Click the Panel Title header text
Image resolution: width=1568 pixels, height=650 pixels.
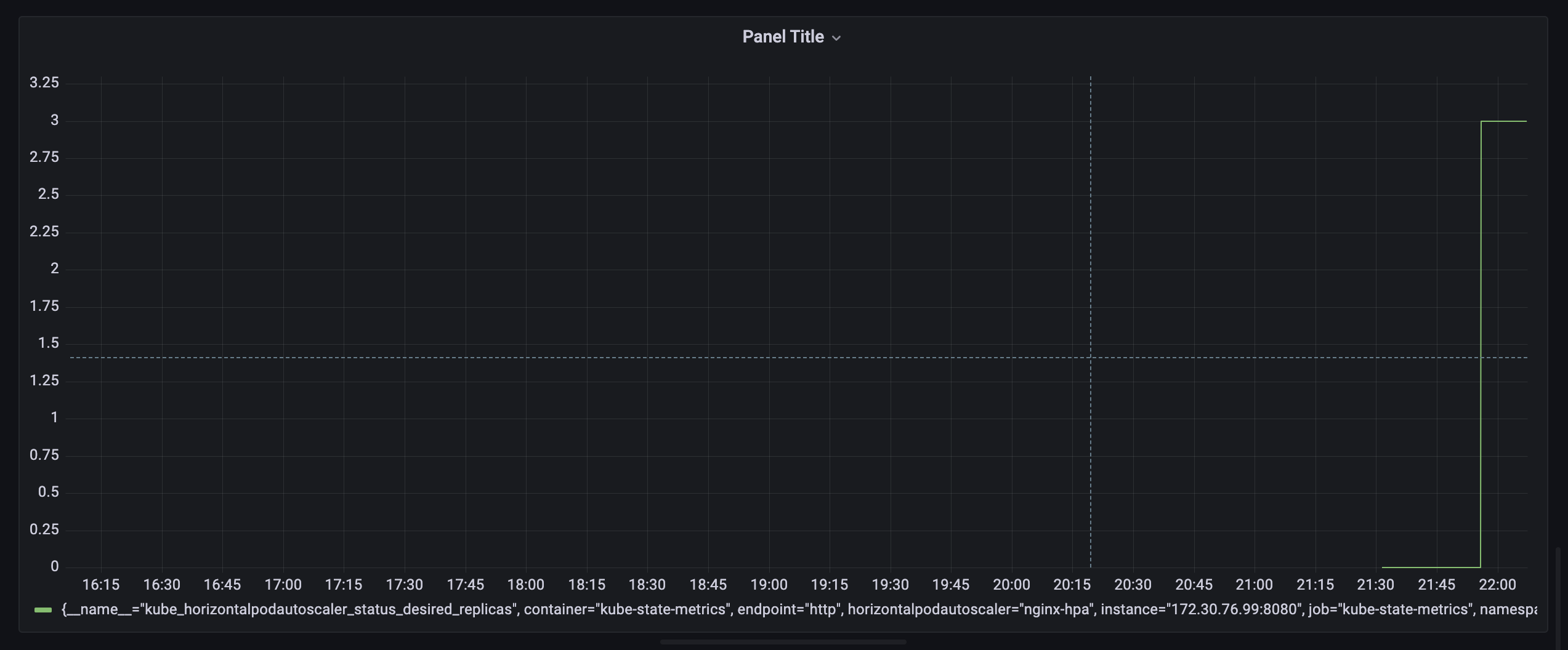(x=782, y=37)
